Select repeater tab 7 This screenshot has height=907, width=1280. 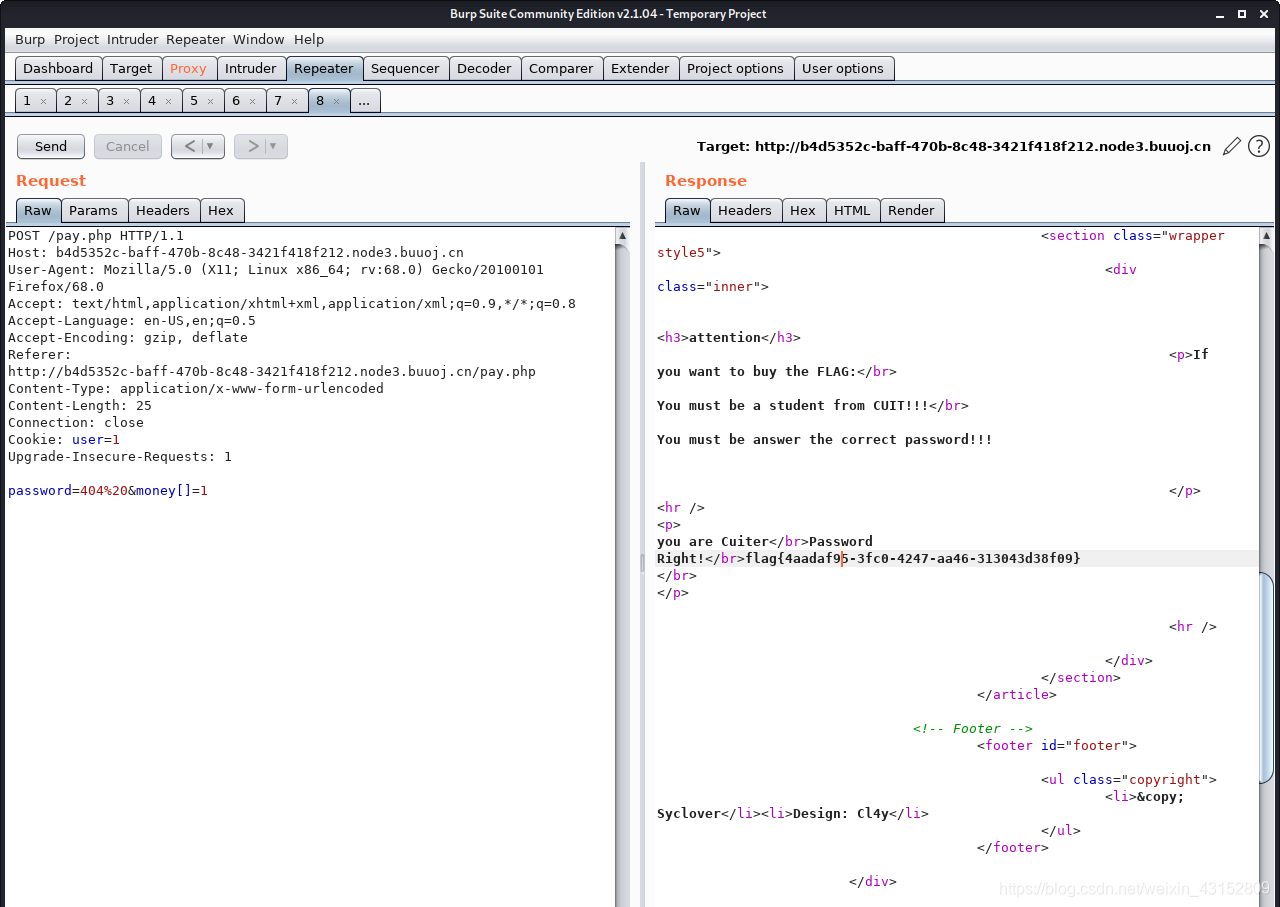(278, 100)
